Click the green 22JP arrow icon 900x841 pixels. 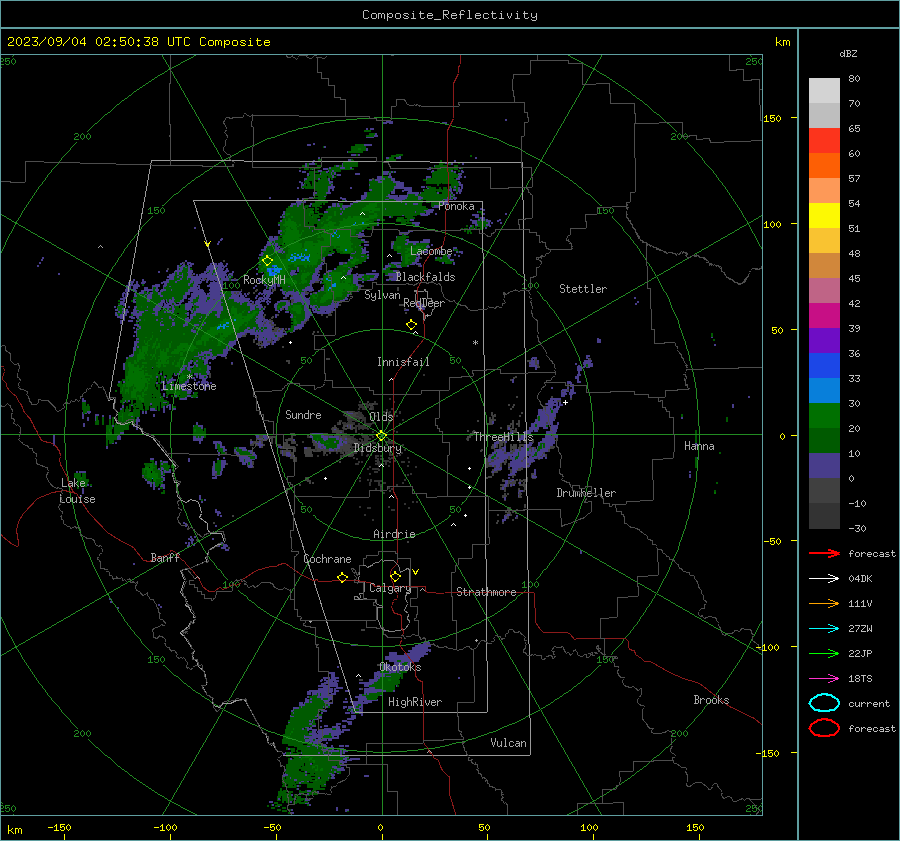(824, 653)
